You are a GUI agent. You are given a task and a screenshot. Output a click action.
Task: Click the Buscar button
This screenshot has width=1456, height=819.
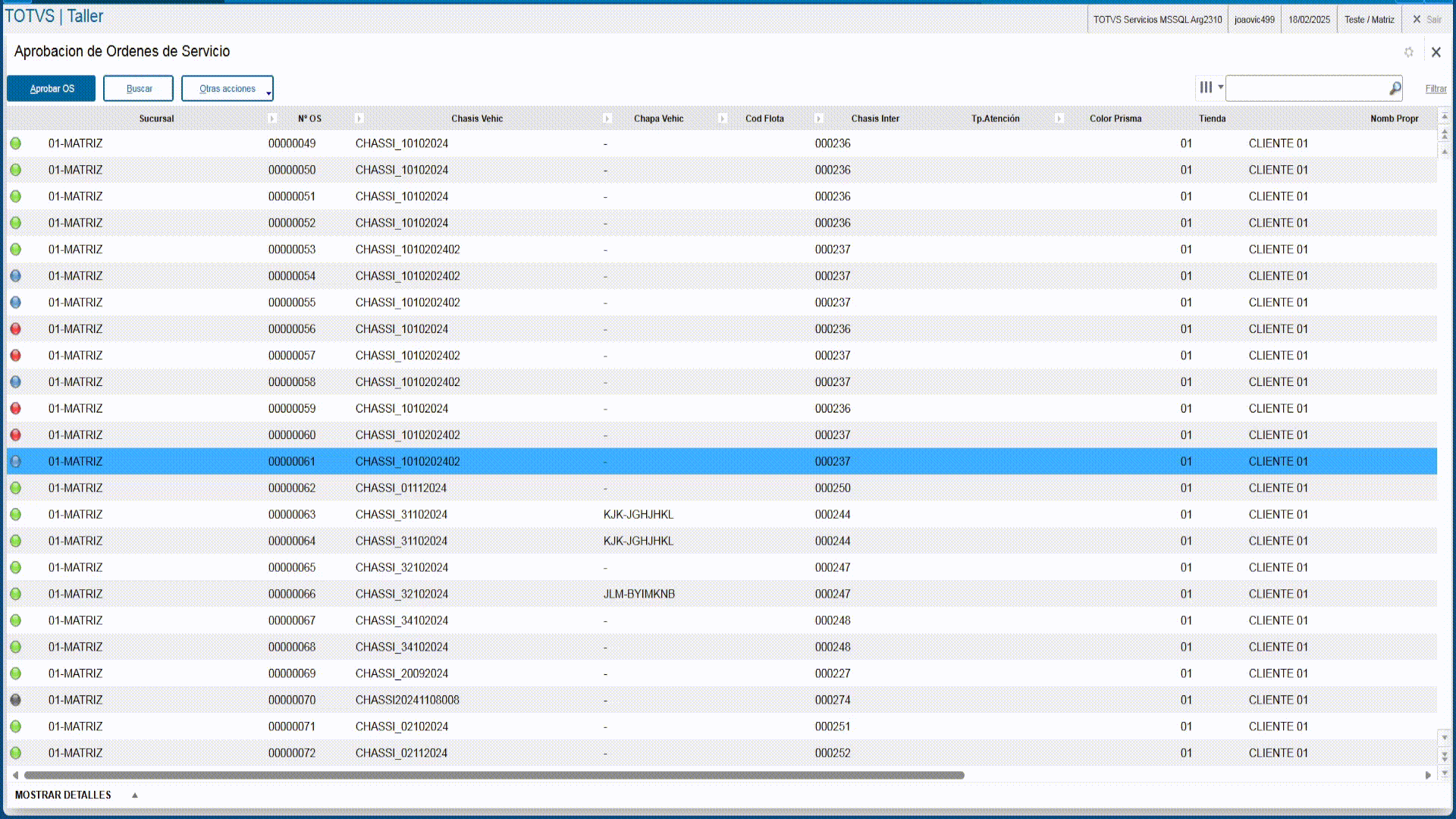click(139, 89)
